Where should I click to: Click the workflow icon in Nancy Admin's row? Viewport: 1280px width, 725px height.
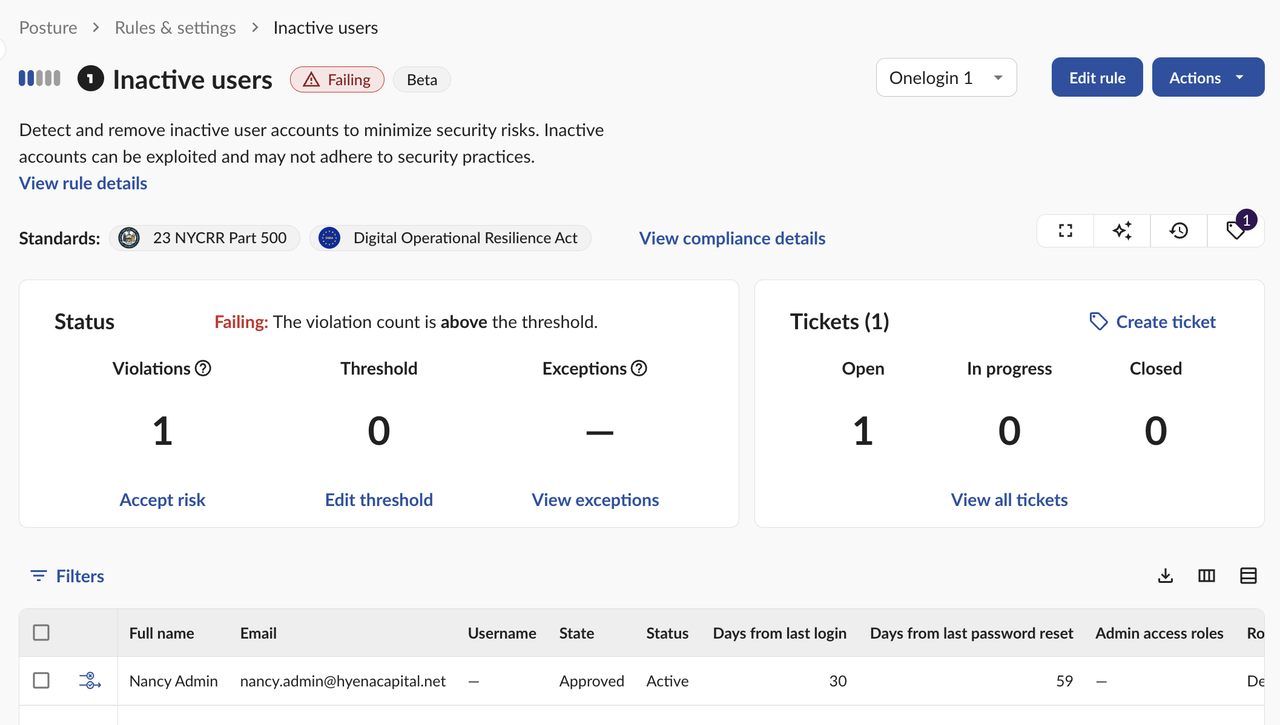click(90, 681)
